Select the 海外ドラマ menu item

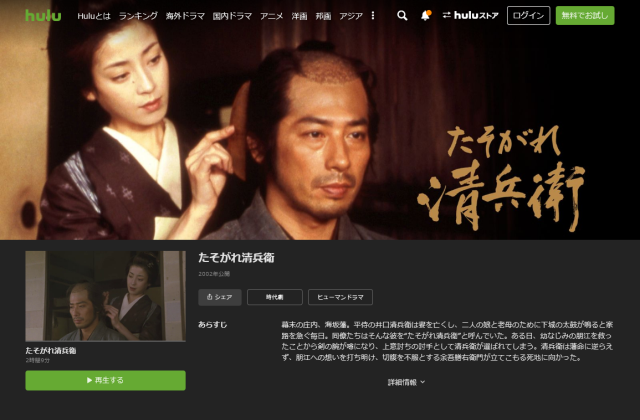185,16
